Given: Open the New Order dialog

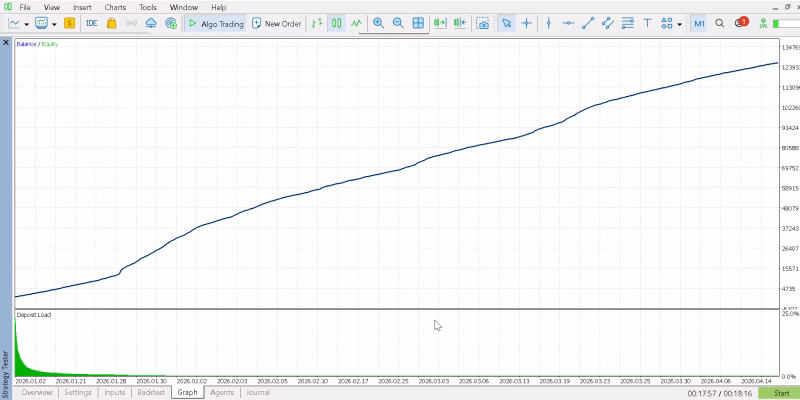Looking at the screenshot, I should [277, 23].
